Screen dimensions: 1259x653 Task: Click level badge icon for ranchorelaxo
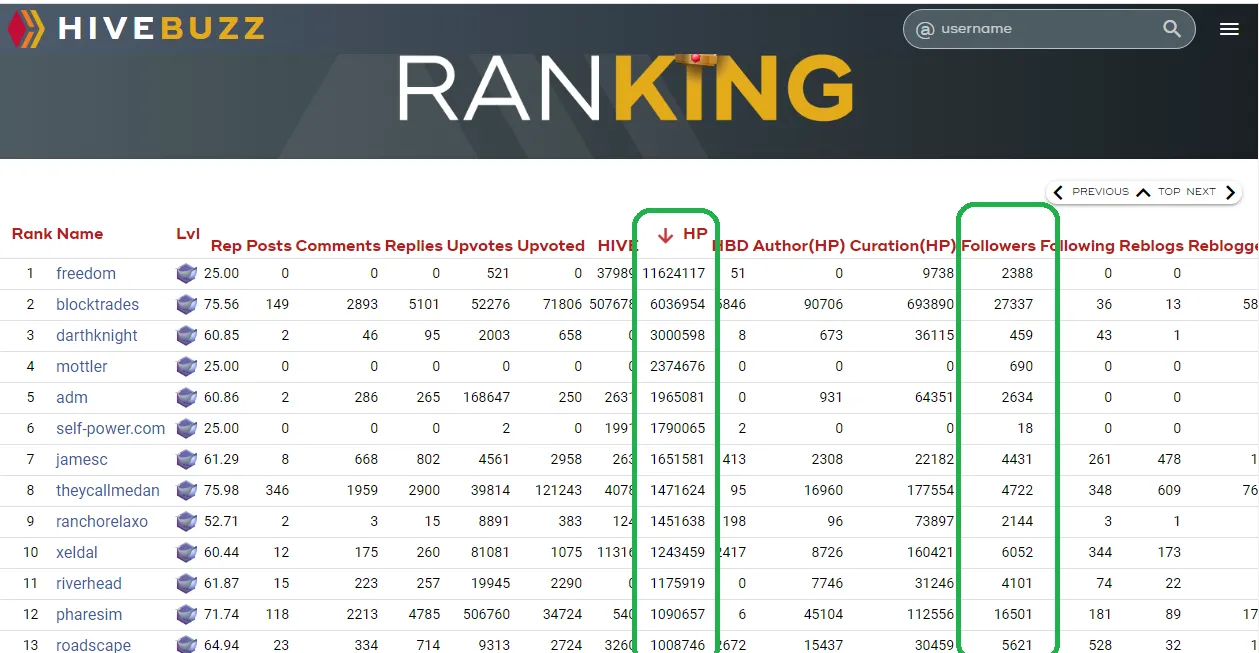click(x=186, y=521)
